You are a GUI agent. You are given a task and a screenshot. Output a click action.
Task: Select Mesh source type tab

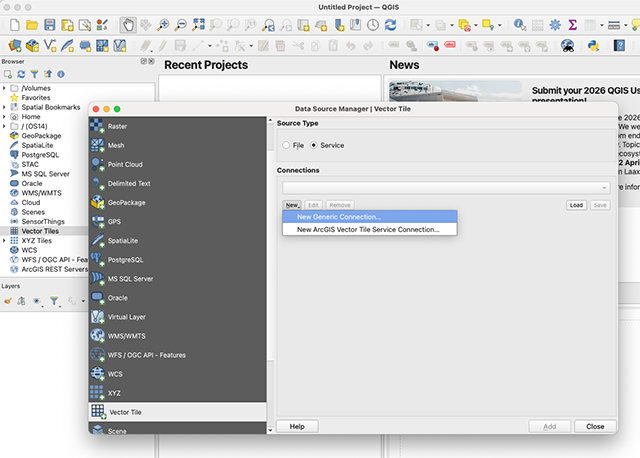tap(178, 145)
